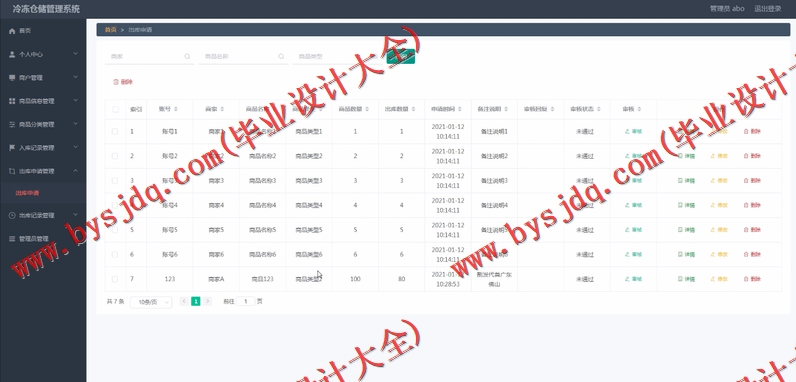Click 退出登录 in top bar
This screenshot has width=796, height=382.
tap(768, 9)
